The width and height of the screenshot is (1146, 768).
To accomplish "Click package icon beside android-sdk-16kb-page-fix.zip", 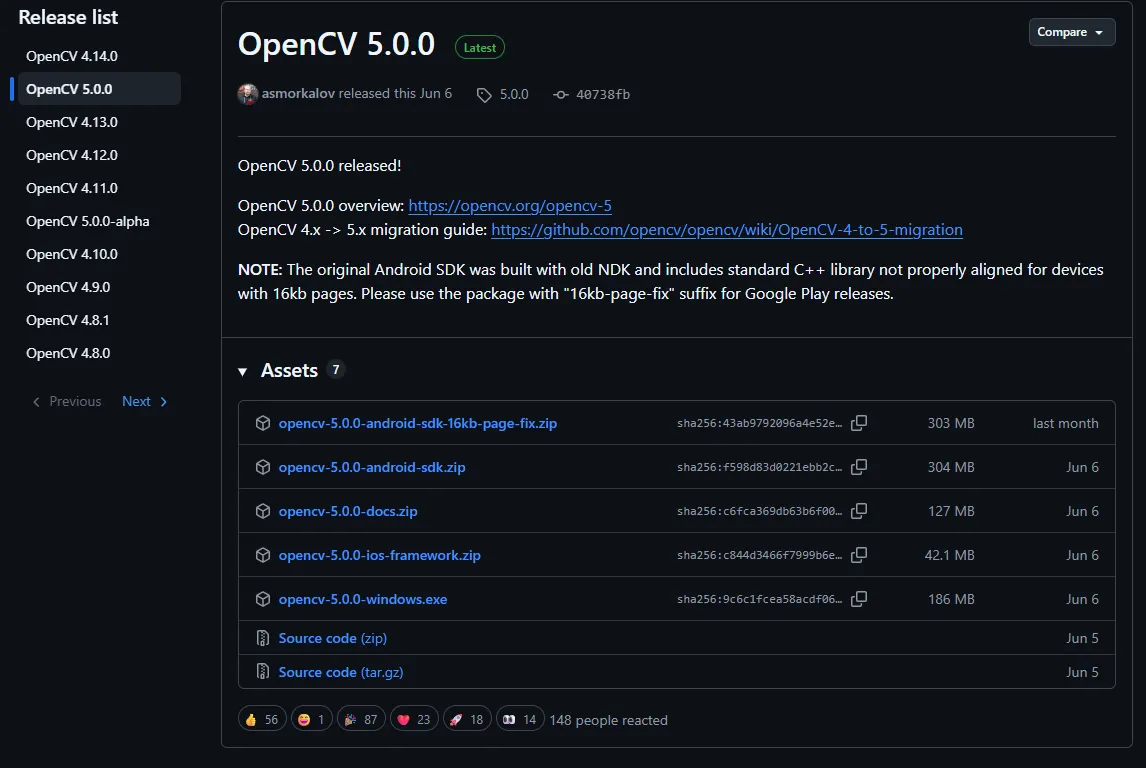I will 263,423.
